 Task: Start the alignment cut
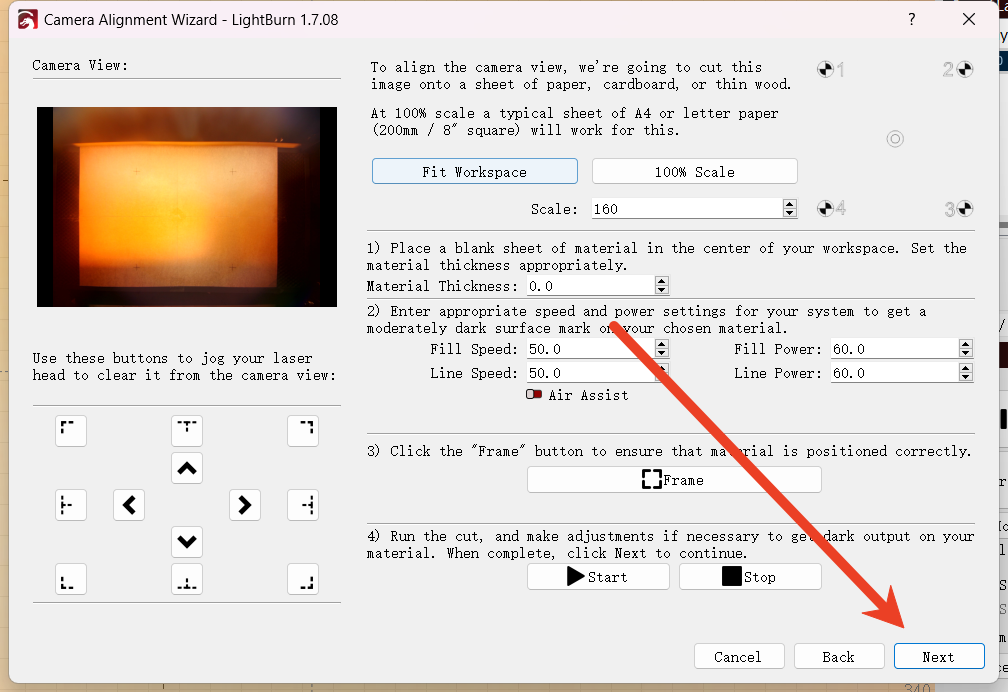(x=598, y=577)
